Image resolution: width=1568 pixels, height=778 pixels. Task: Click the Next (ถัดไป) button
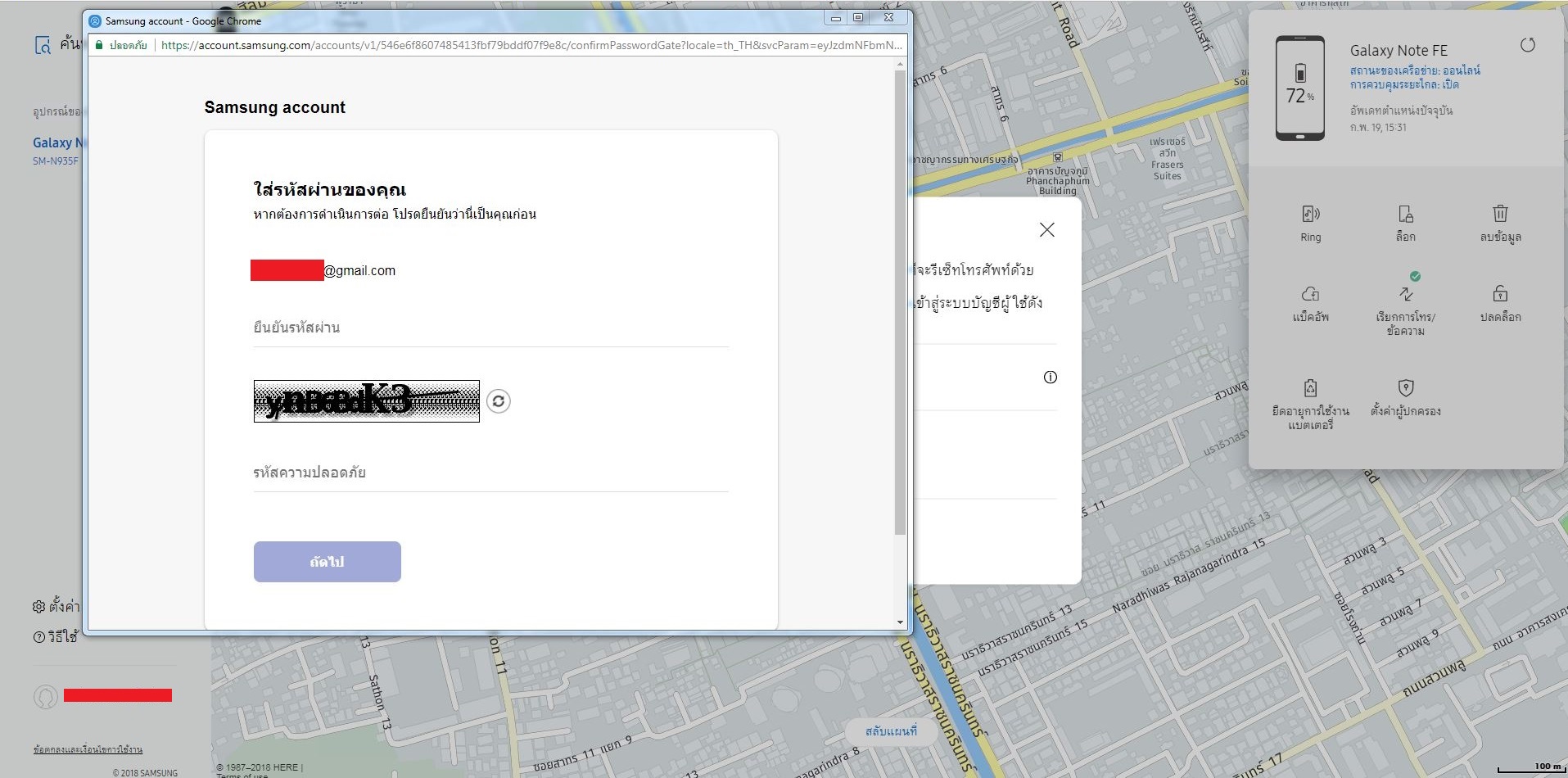click(x=327, y=562)
